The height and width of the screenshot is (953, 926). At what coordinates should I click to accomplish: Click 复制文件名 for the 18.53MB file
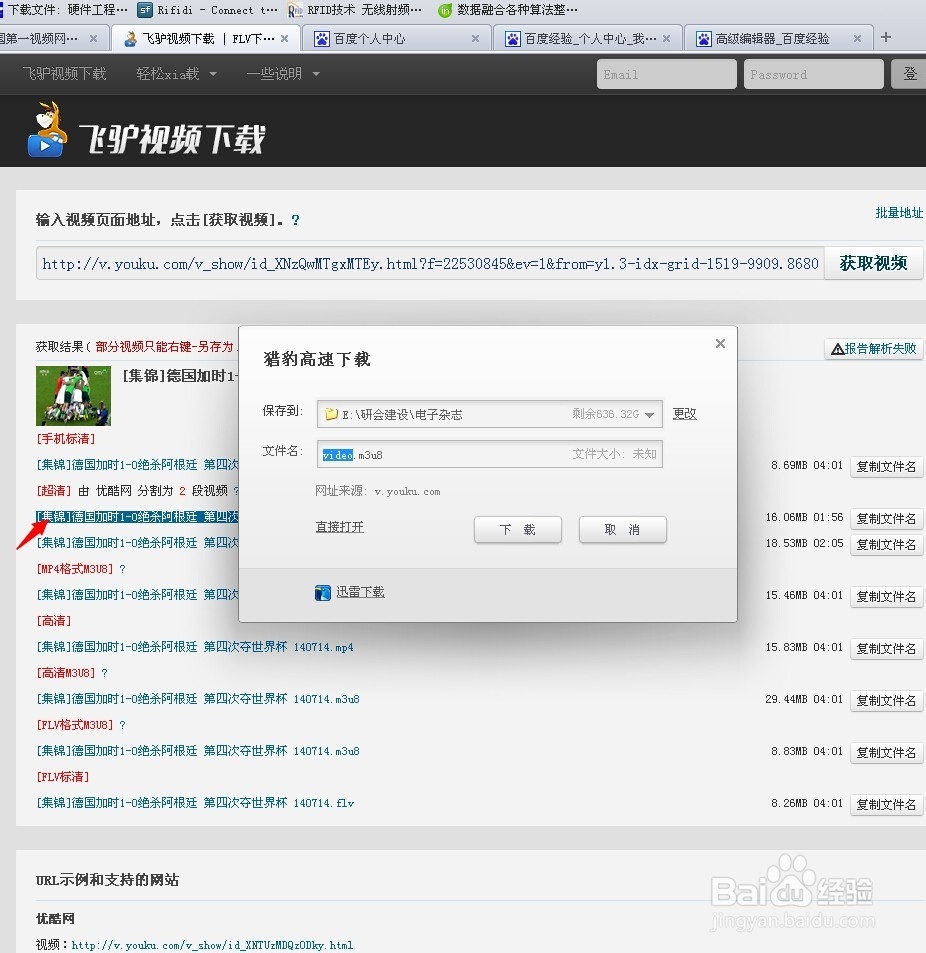pos(887,545)
